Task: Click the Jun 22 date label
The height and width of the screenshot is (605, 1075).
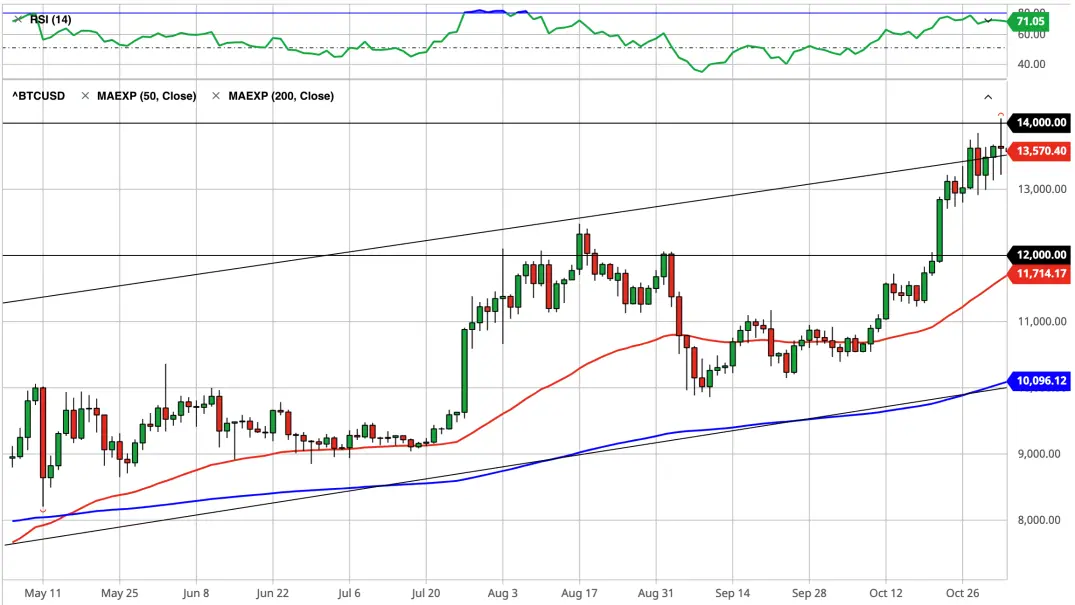Action: tap(272, 593)
